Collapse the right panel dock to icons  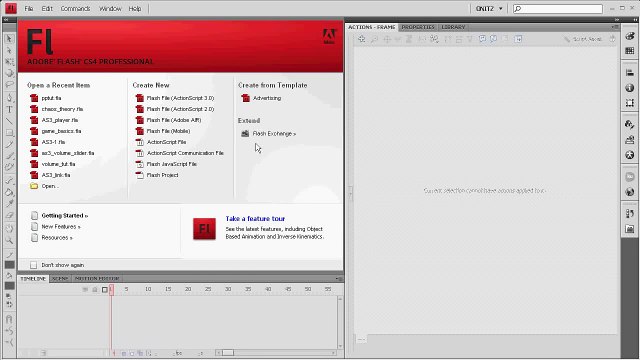click(x=617, y=19)
